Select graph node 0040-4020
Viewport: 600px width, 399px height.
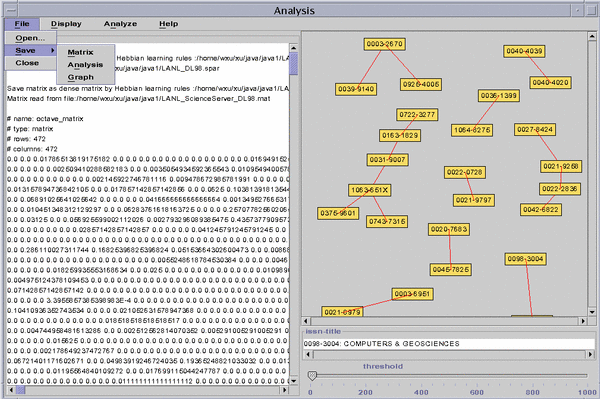(x=551, y=82)
